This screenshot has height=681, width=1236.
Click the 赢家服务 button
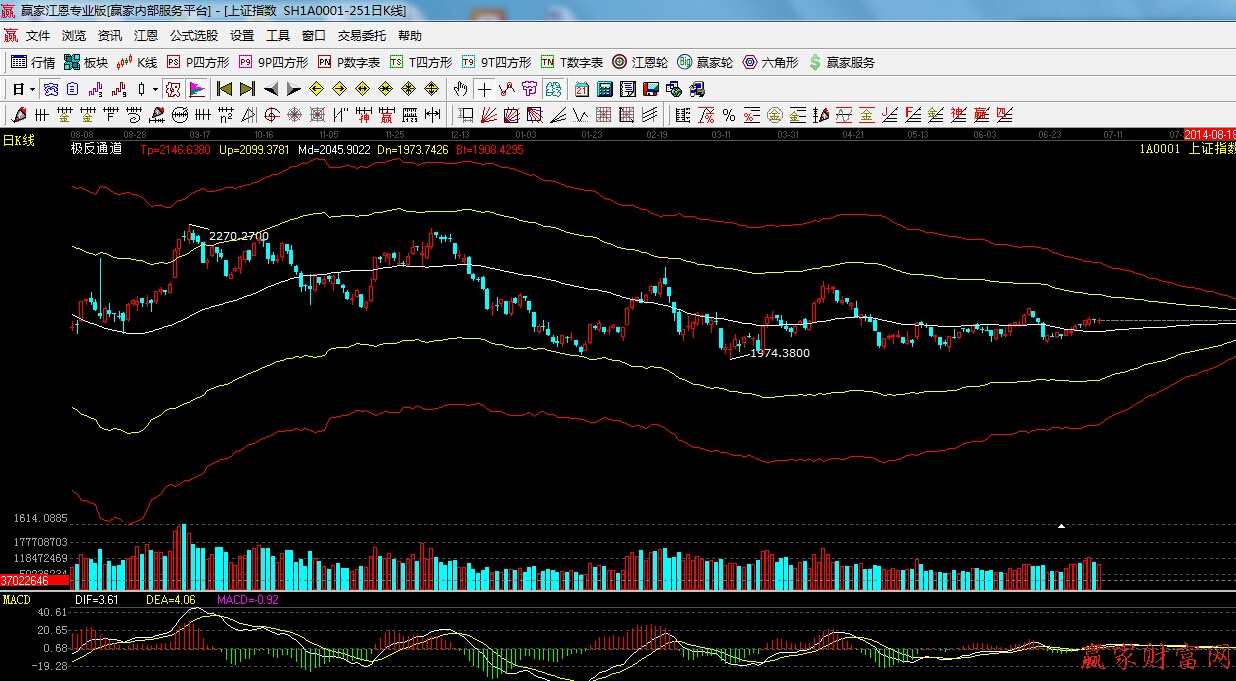[x=841, y=62]
